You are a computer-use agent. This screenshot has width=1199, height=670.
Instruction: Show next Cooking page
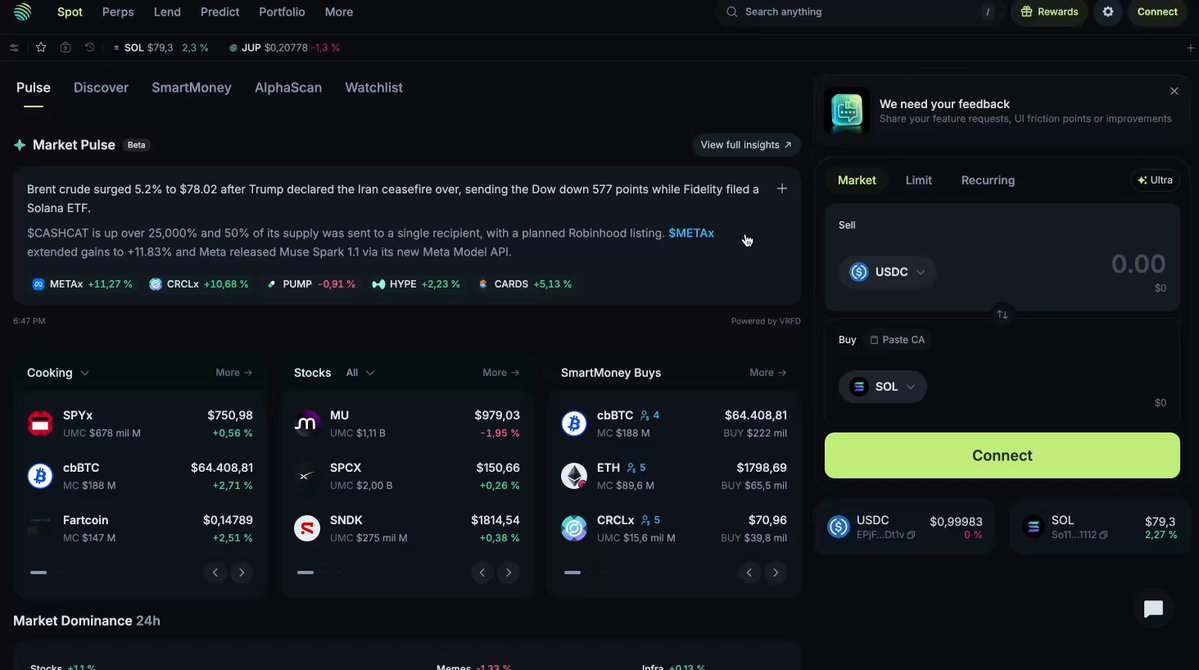(x=242, y=572)
